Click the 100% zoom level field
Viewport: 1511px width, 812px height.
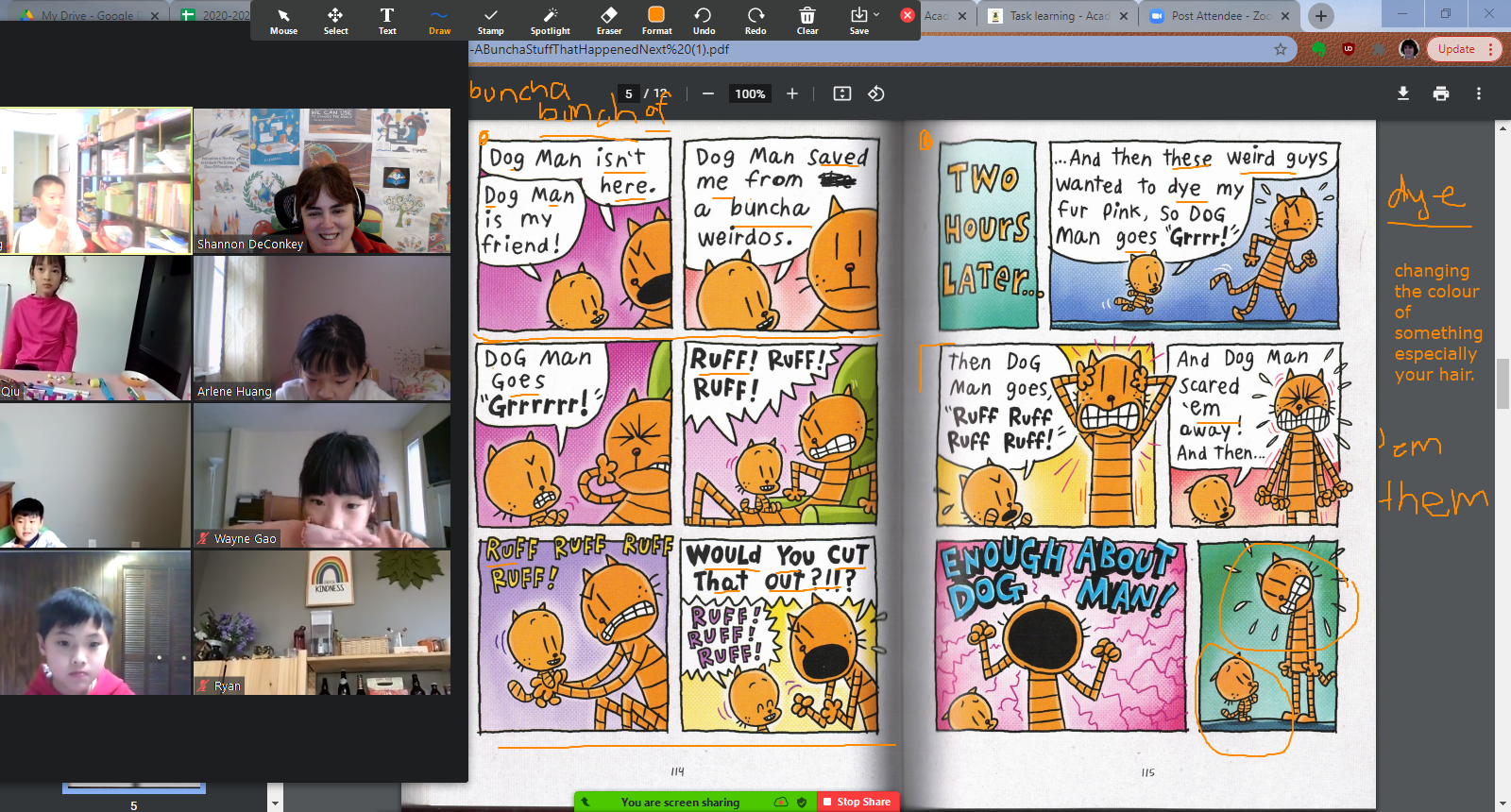coord(750,93)
